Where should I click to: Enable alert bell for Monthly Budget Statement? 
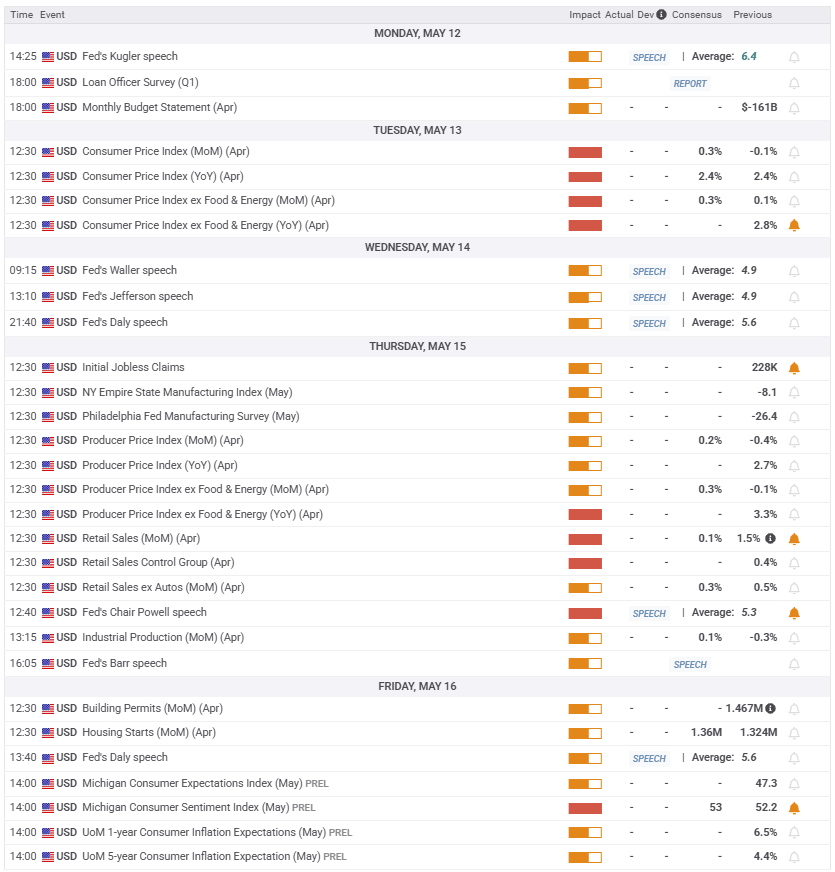tap(794, 108)
